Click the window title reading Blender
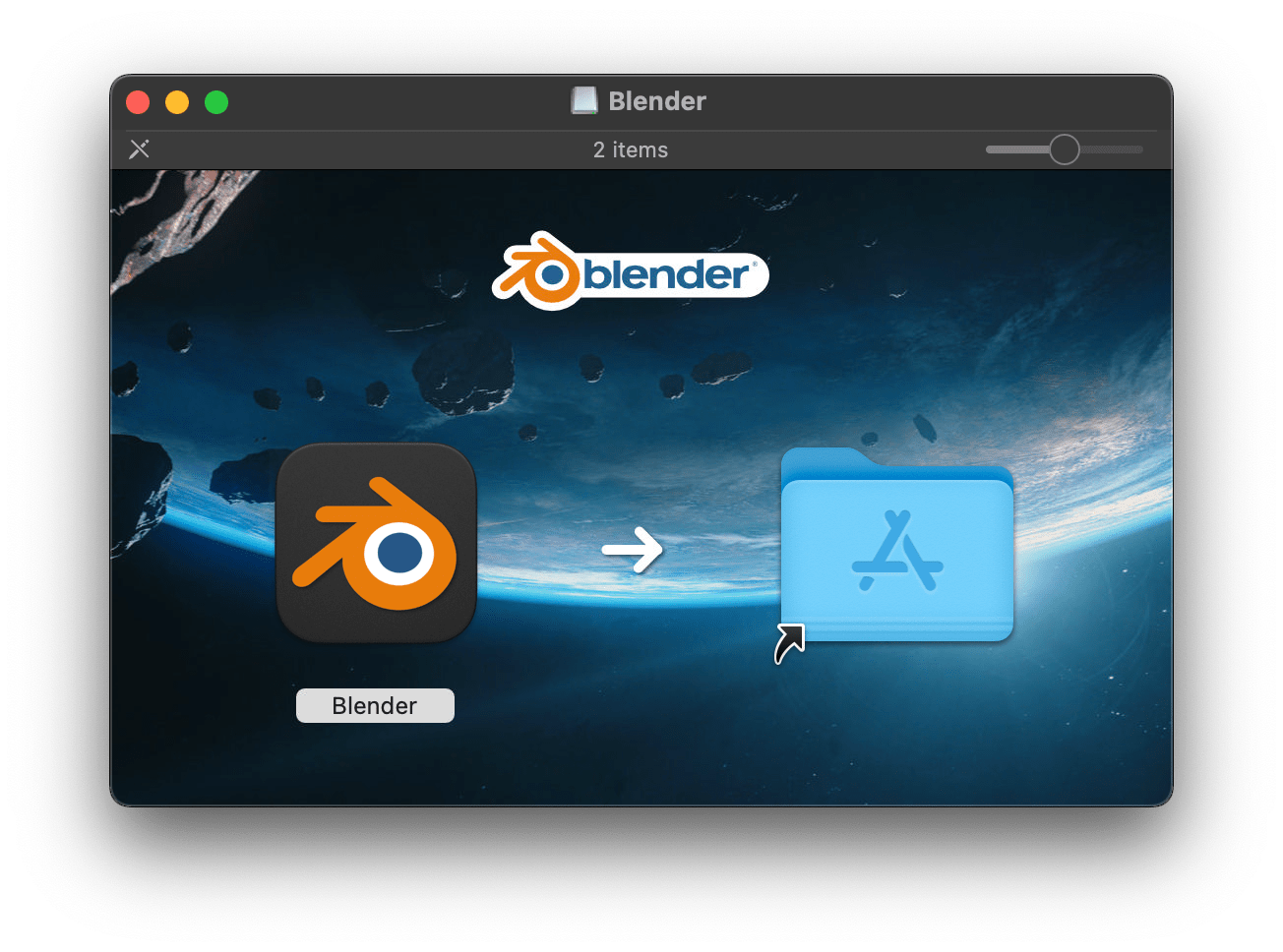Screen dimensions: 1283x952 (x=656, y=99)
